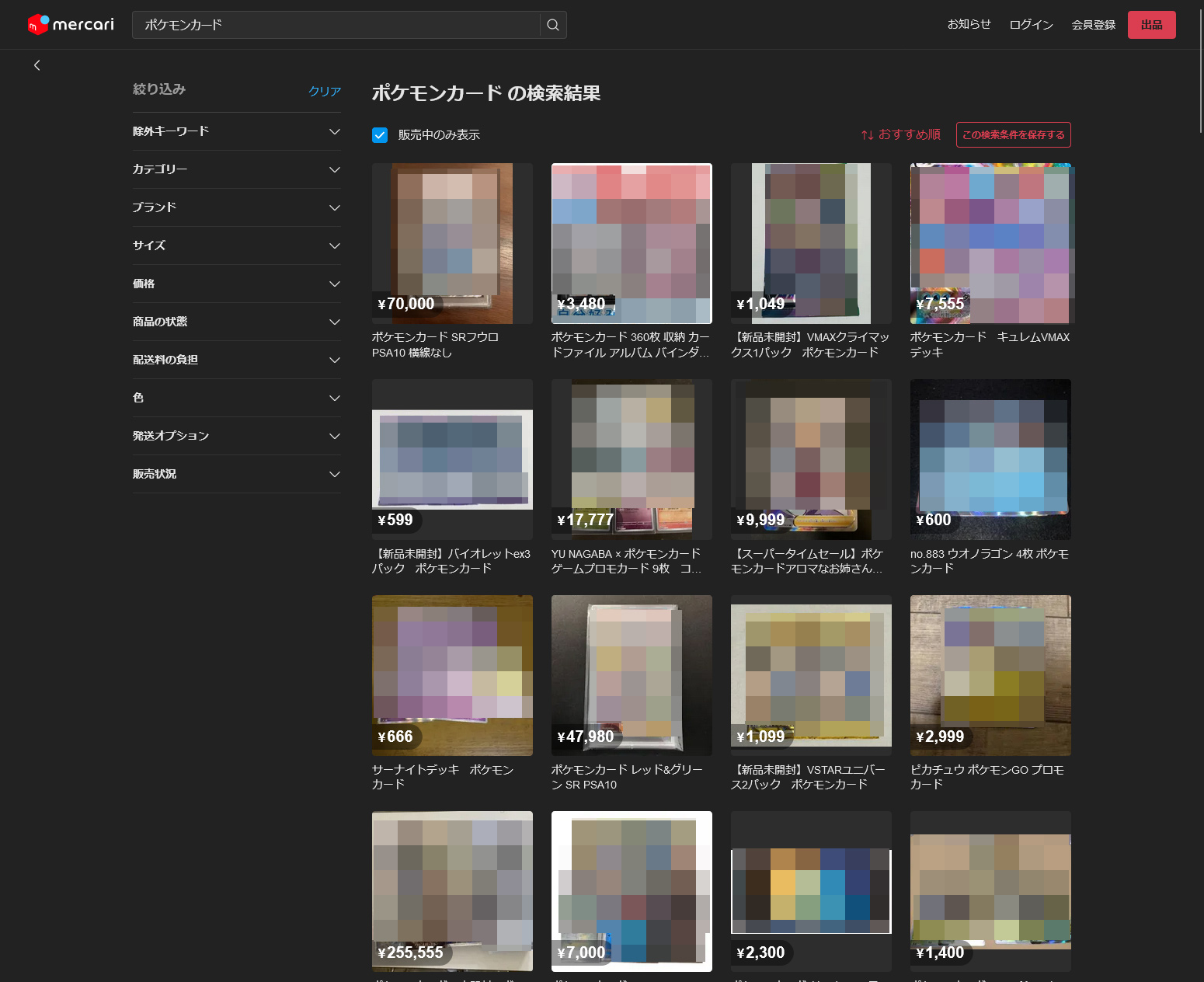Open 会員登録 in the header
The width and height of the screenshot is (1204, 982).
point(1093,25)
